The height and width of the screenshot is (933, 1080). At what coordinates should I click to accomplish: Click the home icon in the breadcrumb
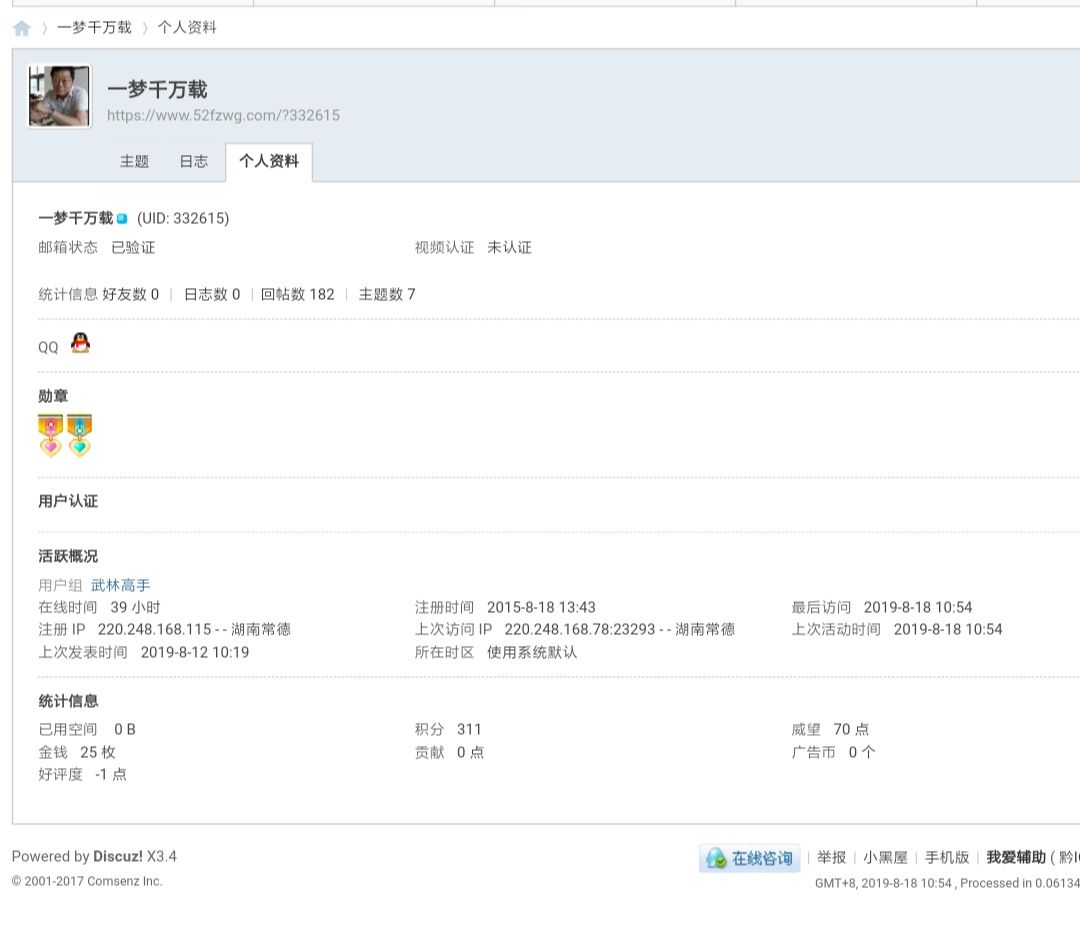22,28
